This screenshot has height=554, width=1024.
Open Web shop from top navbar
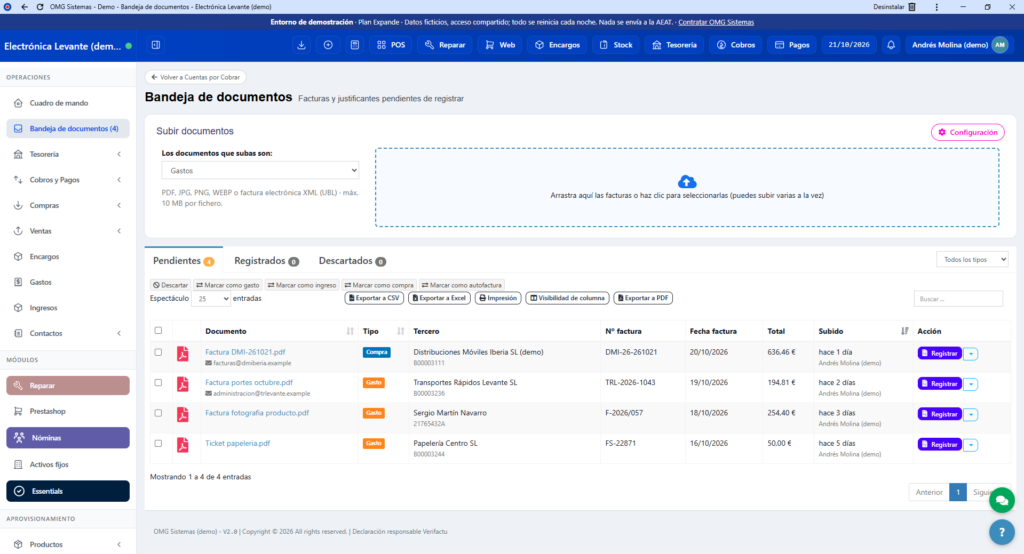click(500, 45)
